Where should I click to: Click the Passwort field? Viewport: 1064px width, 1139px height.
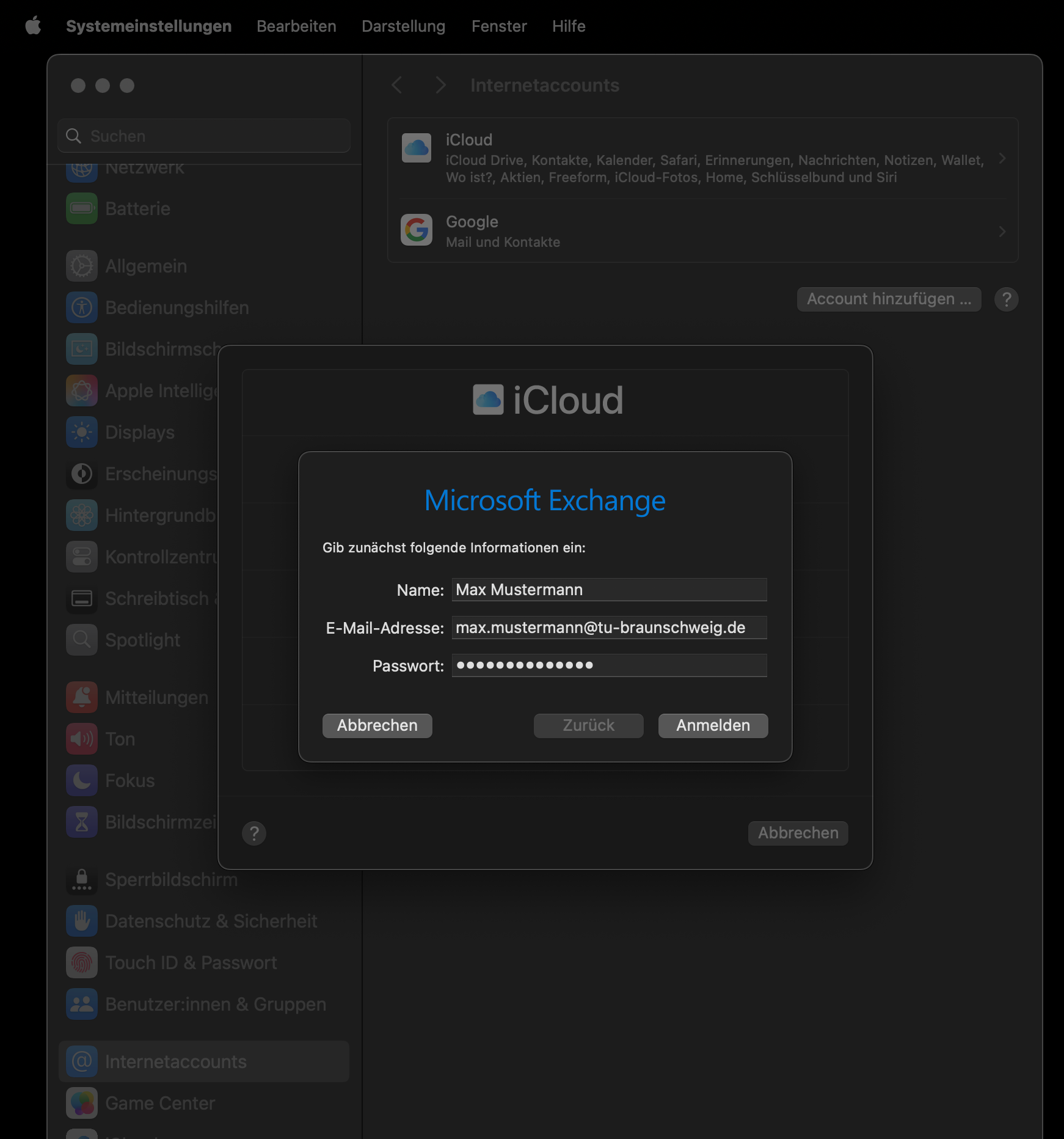[609, 665]
